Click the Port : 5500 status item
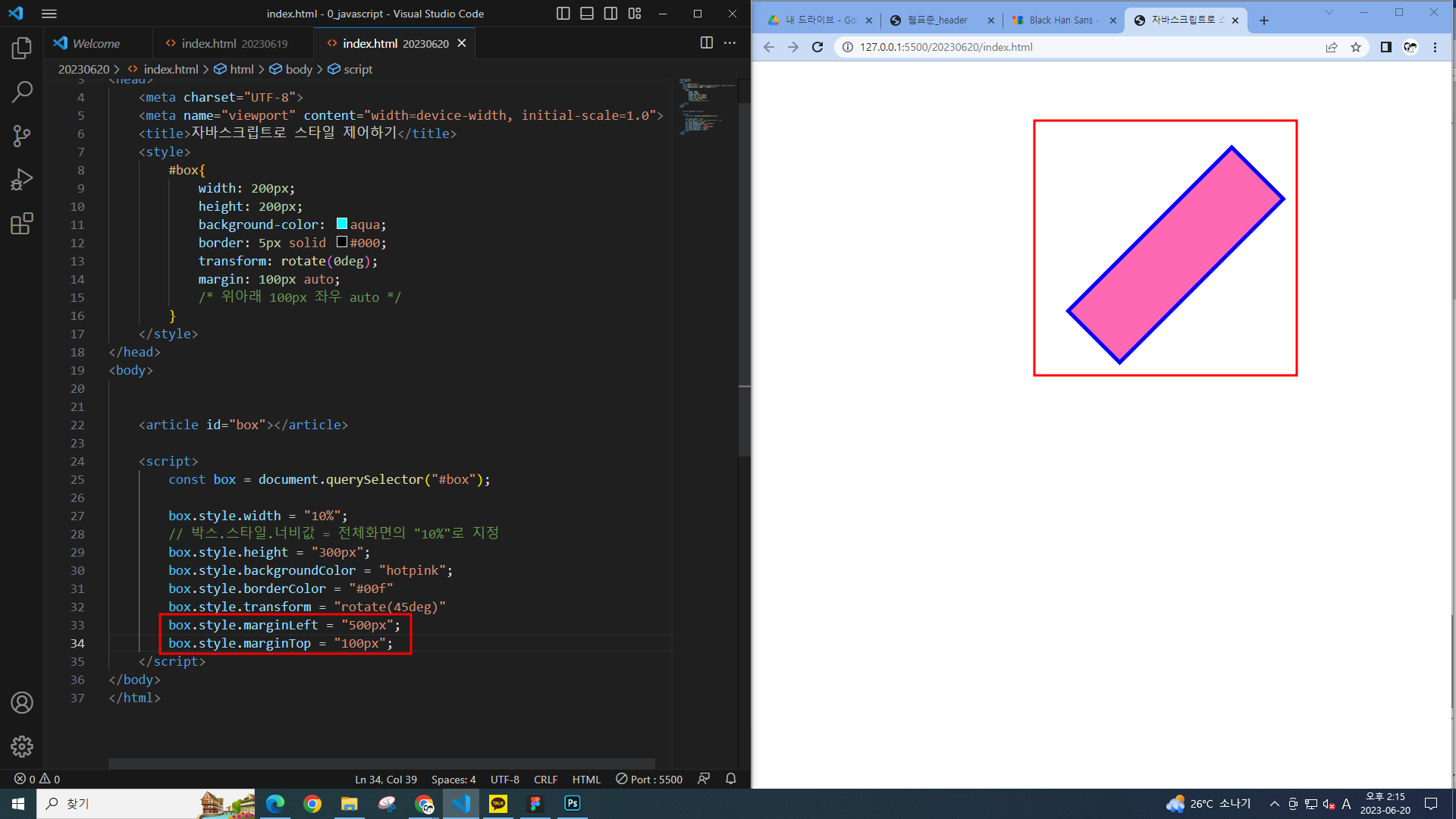1456x819 pixels. pos(649,779)
